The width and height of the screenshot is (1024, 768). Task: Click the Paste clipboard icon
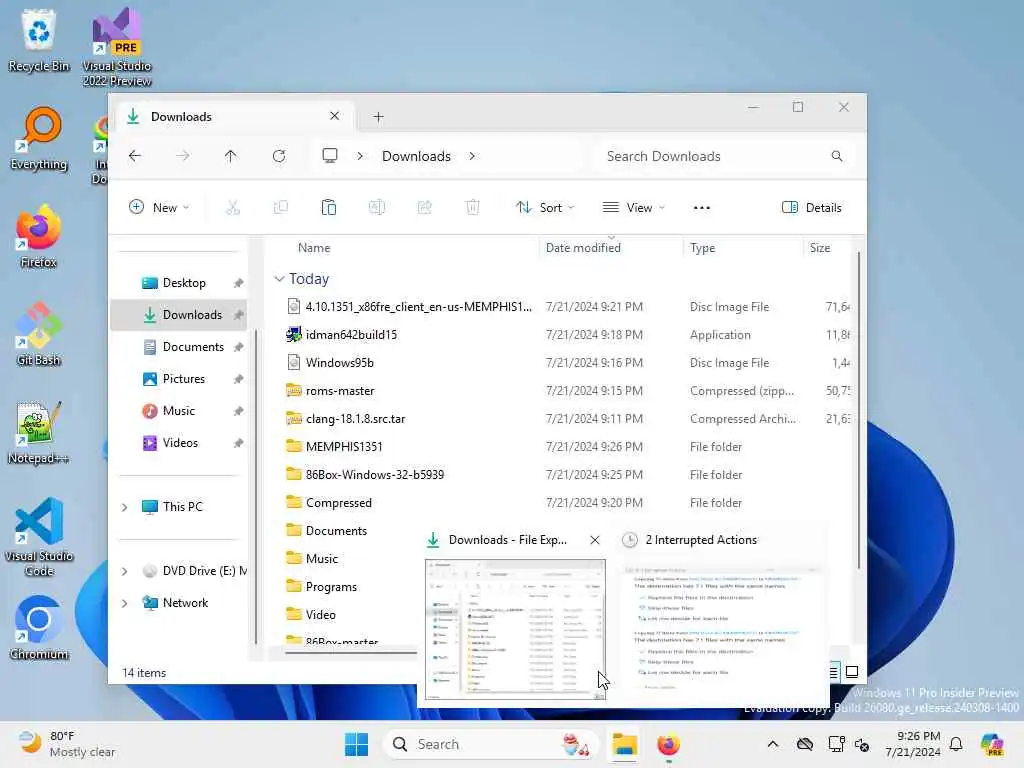tap(328, 208)
